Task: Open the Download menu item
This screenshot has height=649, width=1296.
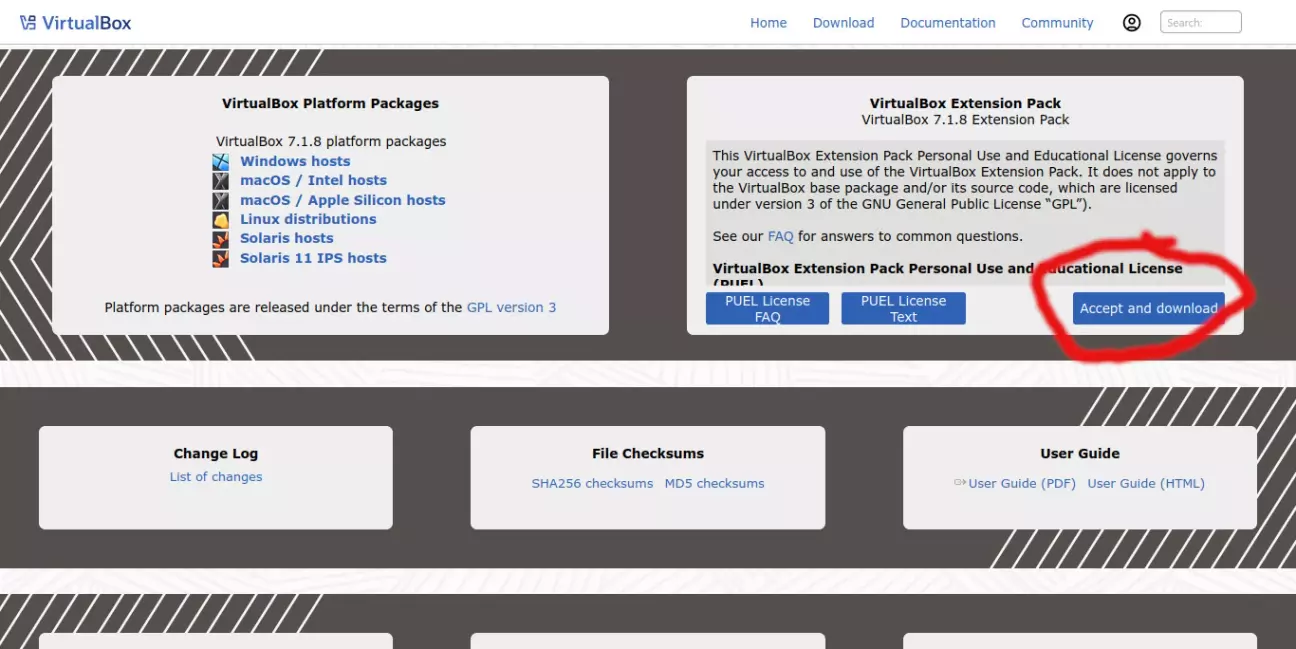Action: click(843, 23)
